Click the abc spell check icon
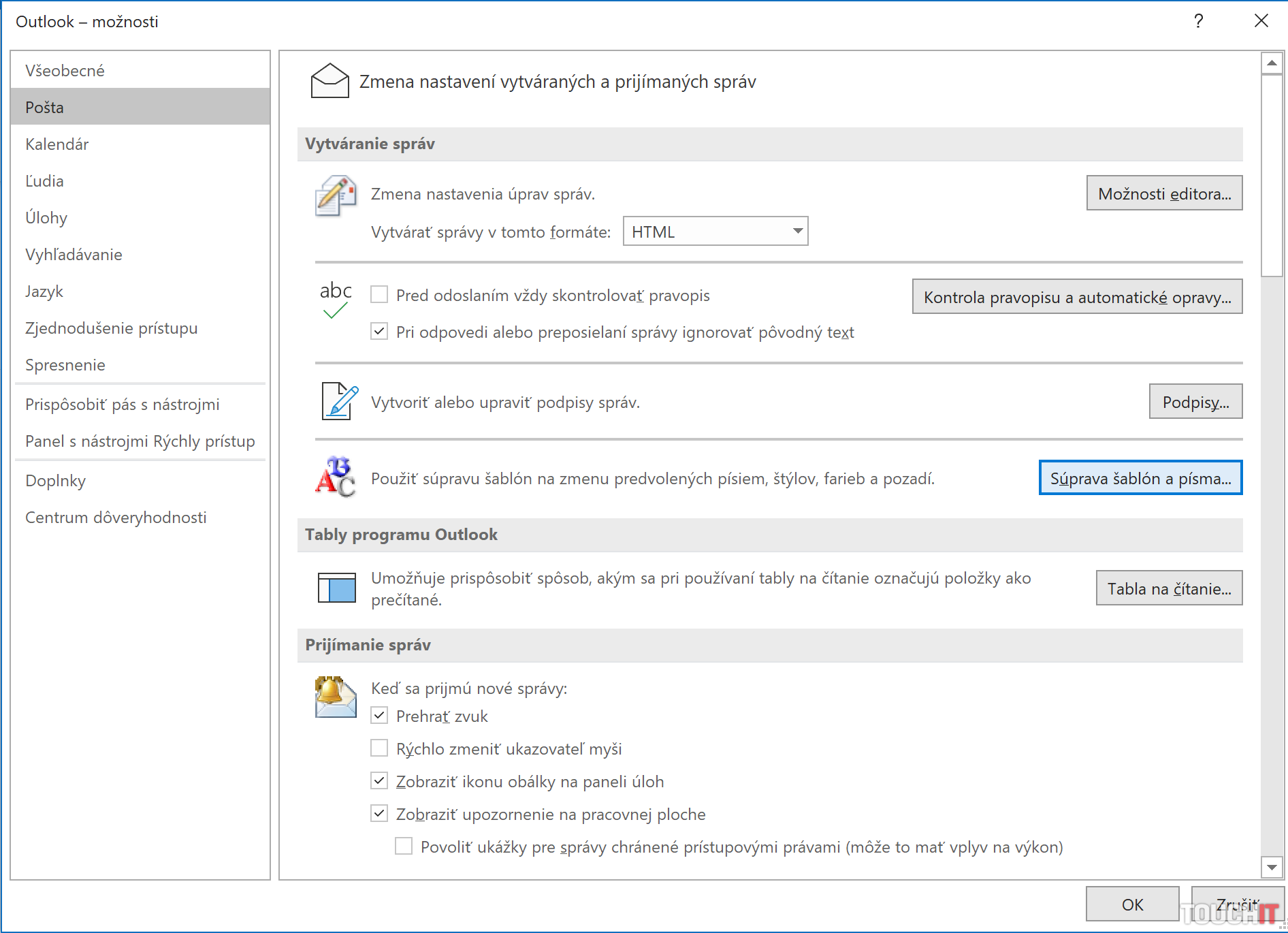The image size is (1288, 933). tap(336, 300)
